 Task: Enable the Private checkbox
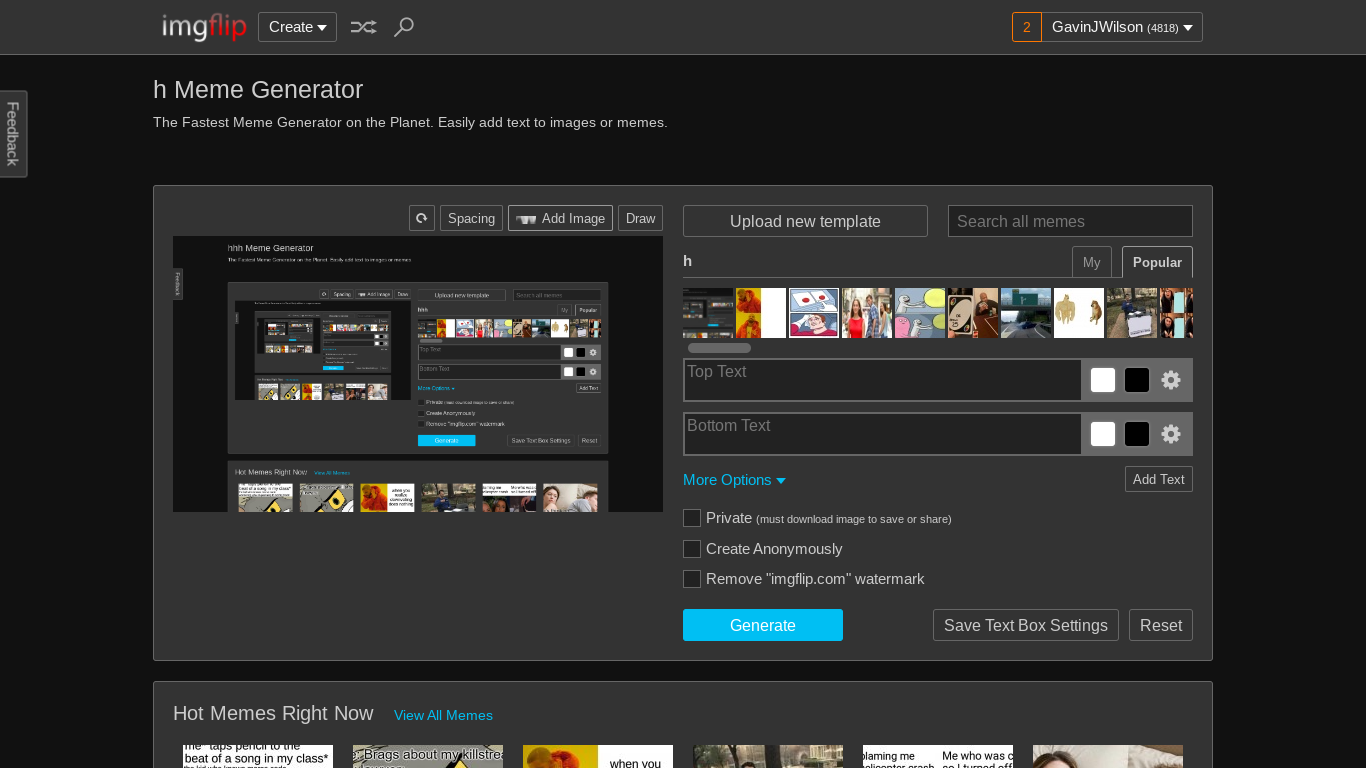pyautogui.click(x=692, y=518)
